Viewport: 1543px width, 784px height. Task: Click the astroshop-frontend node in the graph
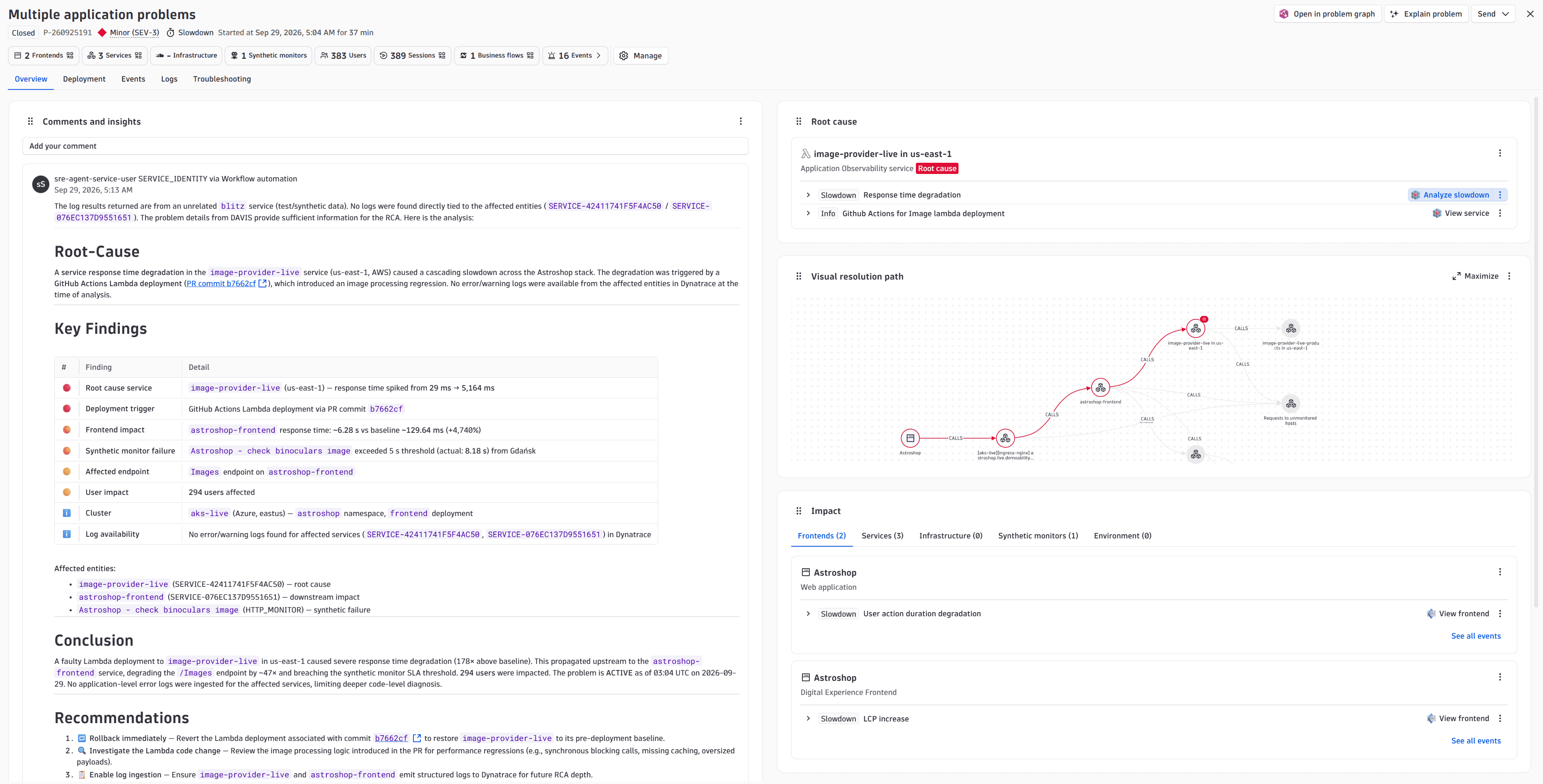[1100, 388]
